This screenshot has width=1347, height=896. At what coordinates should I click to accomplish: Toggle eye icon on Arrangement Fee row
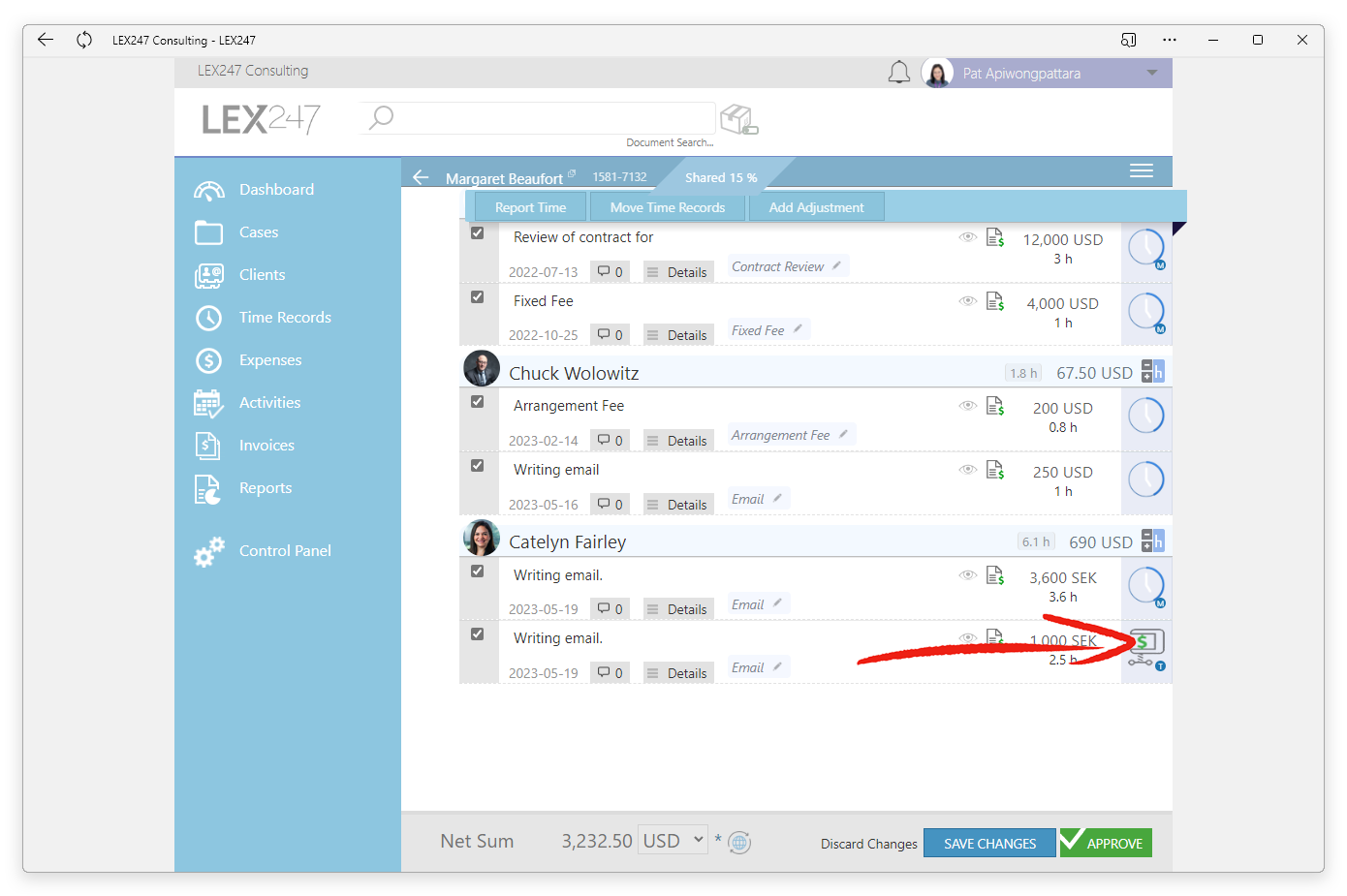click(967, 406)
